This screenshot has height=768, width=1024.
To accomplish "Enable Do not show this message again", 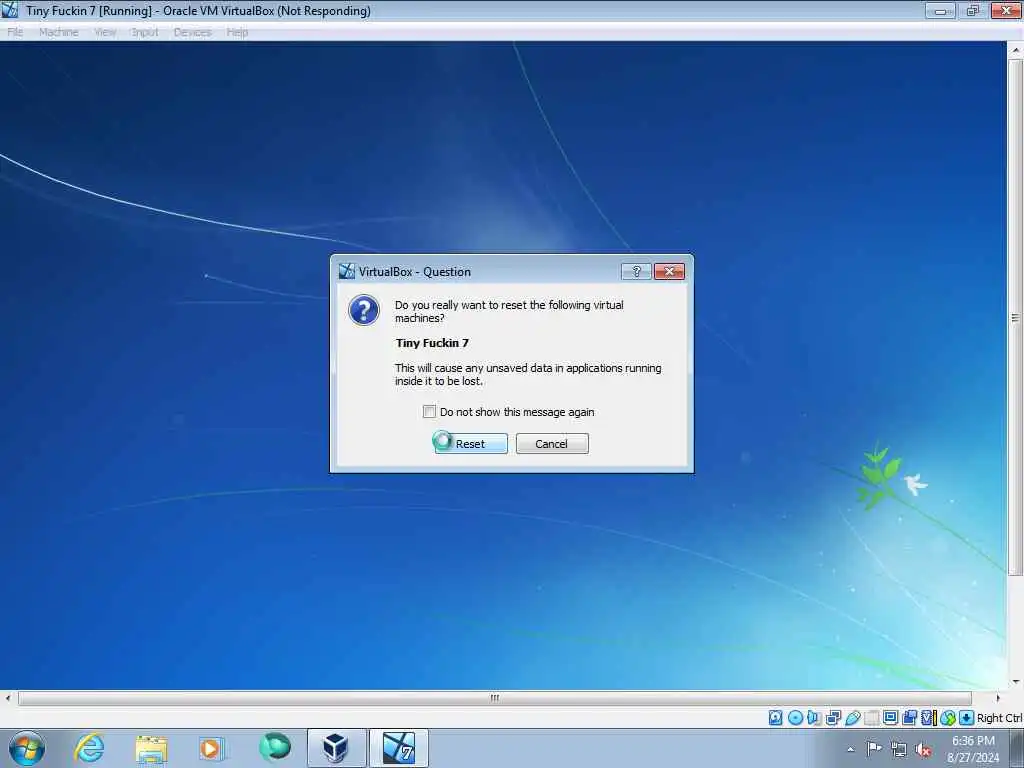I will (429, 411).
